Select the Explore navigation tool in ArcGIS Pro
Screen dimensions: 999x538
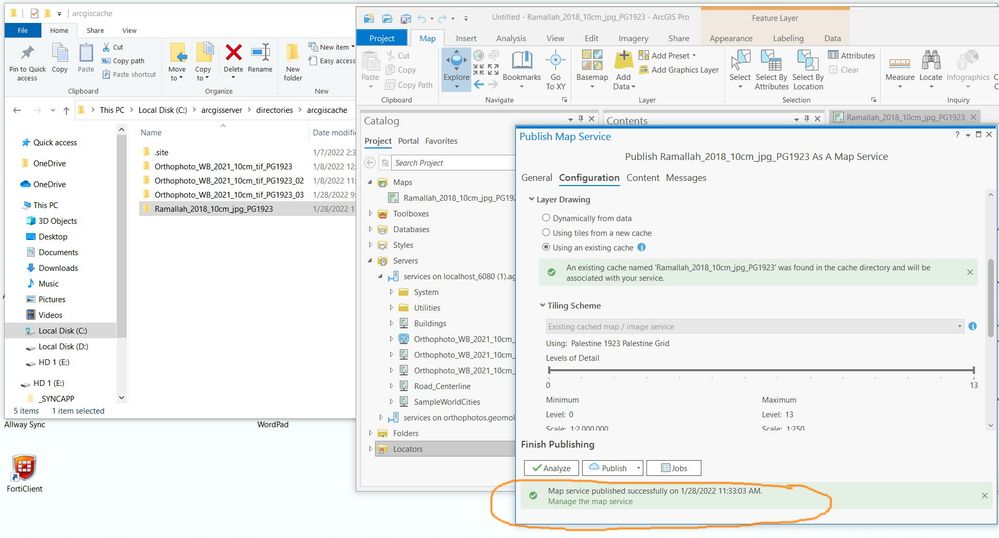click(x=456, y=67)
